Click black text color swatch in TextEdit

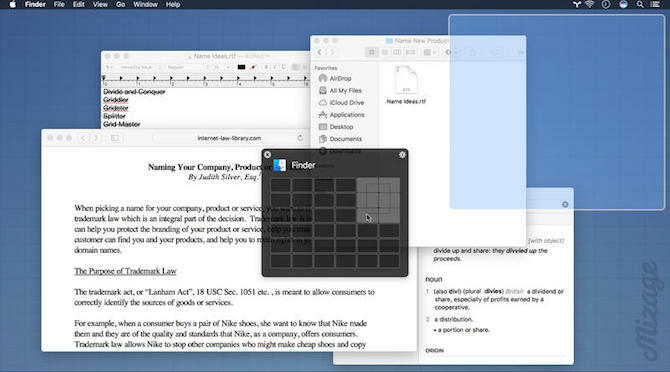point(241,67)
